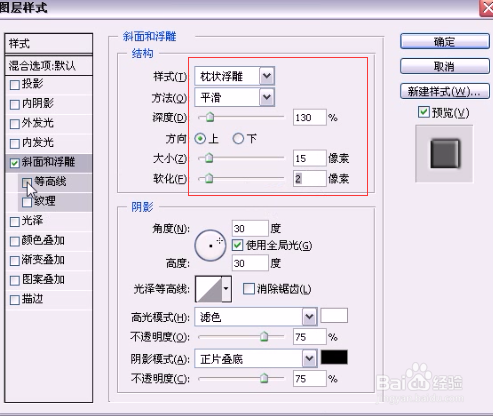Tick the 纹理 texture checkbox
Image resolution: width=493 pixels, height=416 pixels.
pos(27,202)
